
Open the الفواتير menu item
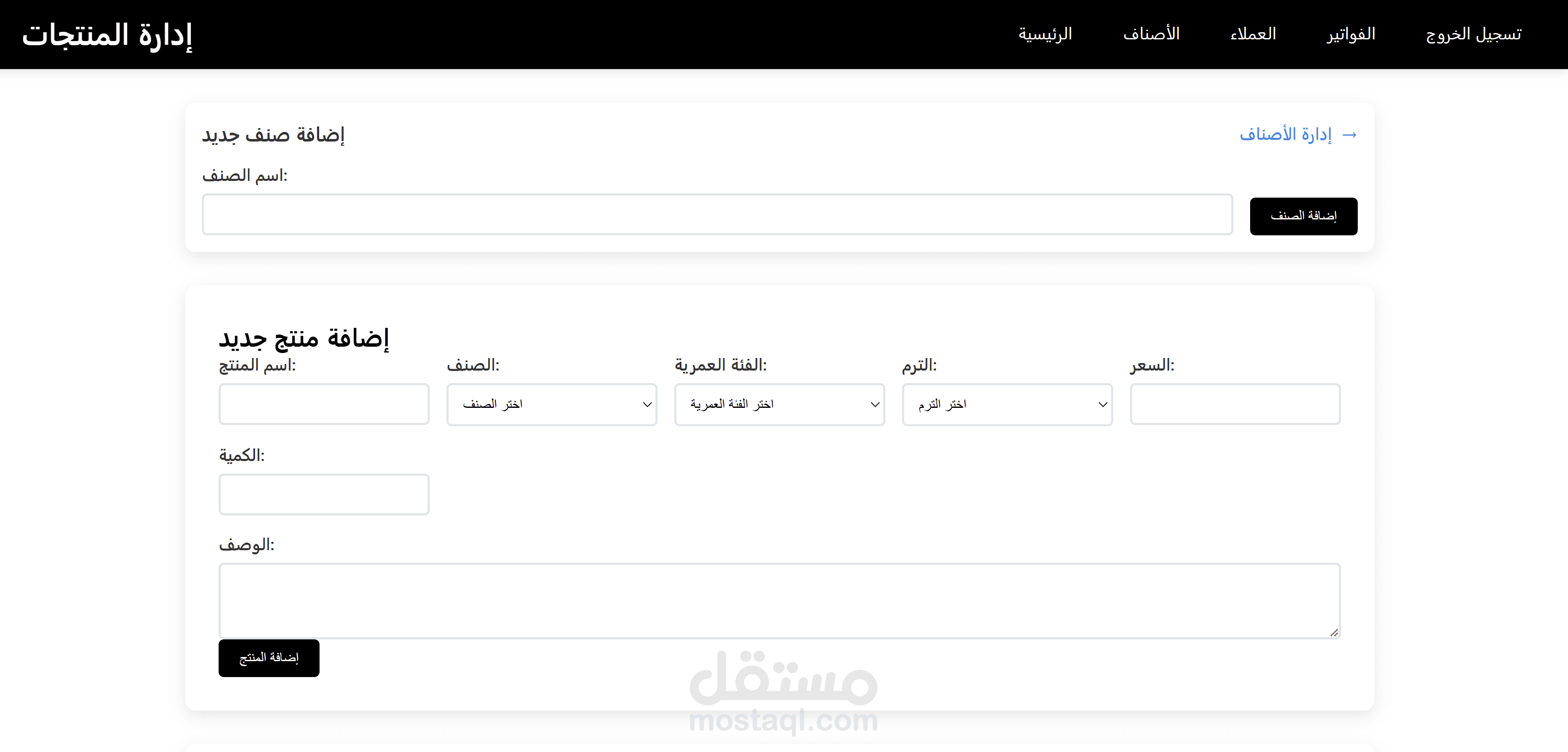point(1351,34)
